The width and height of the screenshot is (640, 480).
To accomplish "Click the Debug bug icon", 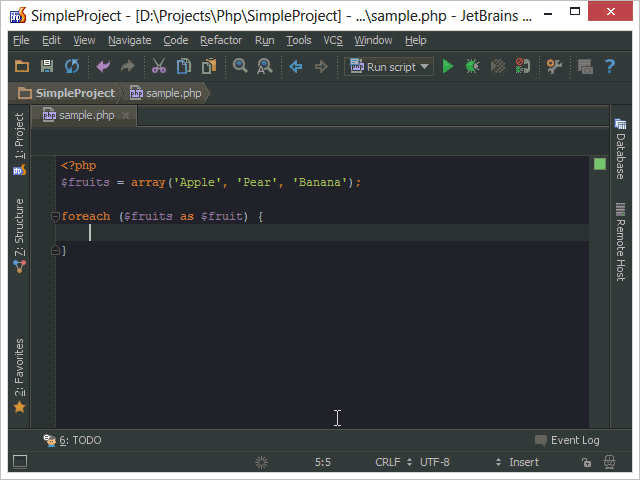I will (x=472, y=67).
